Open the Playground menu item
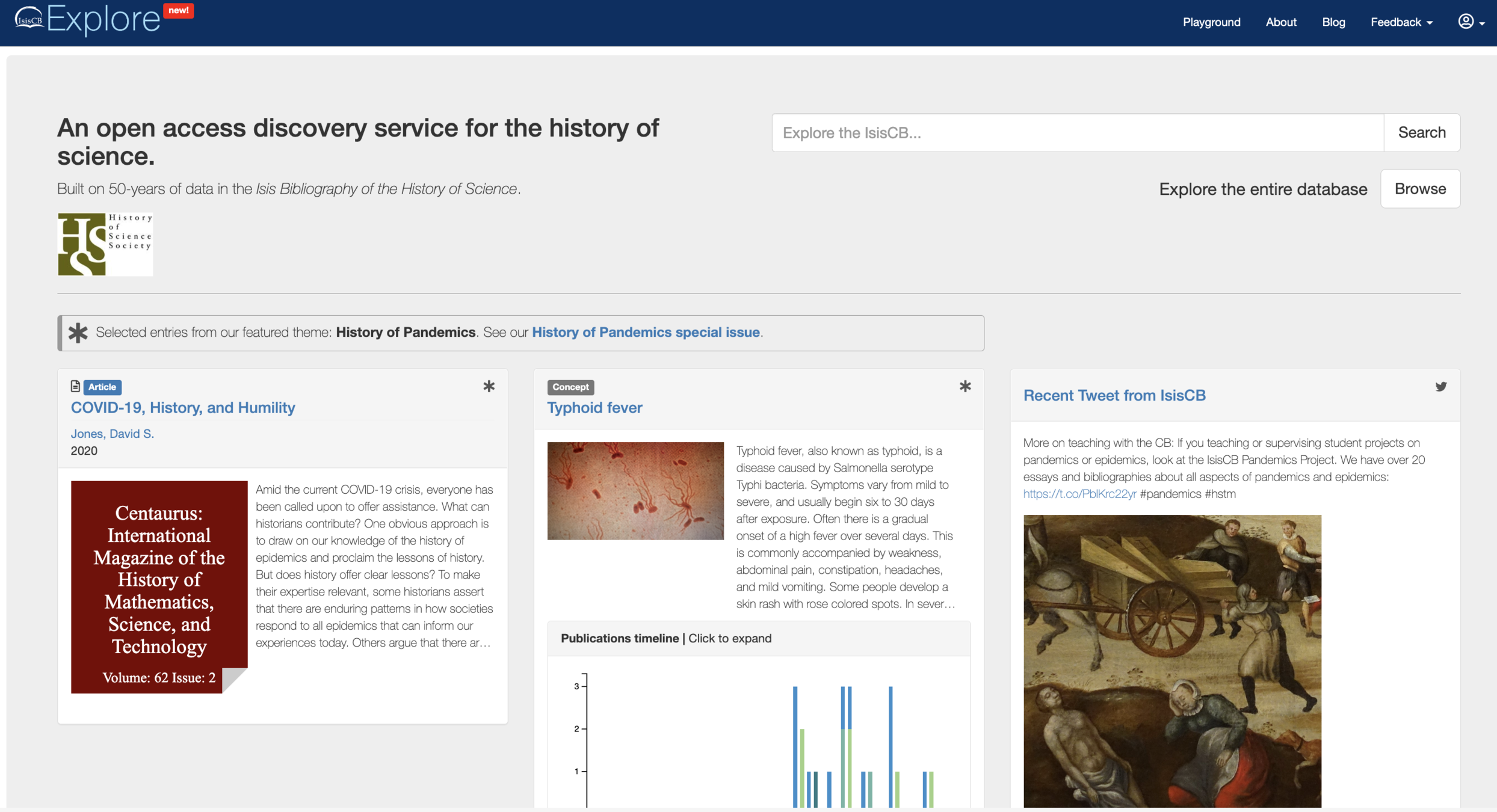 (x=1211, y=22)
